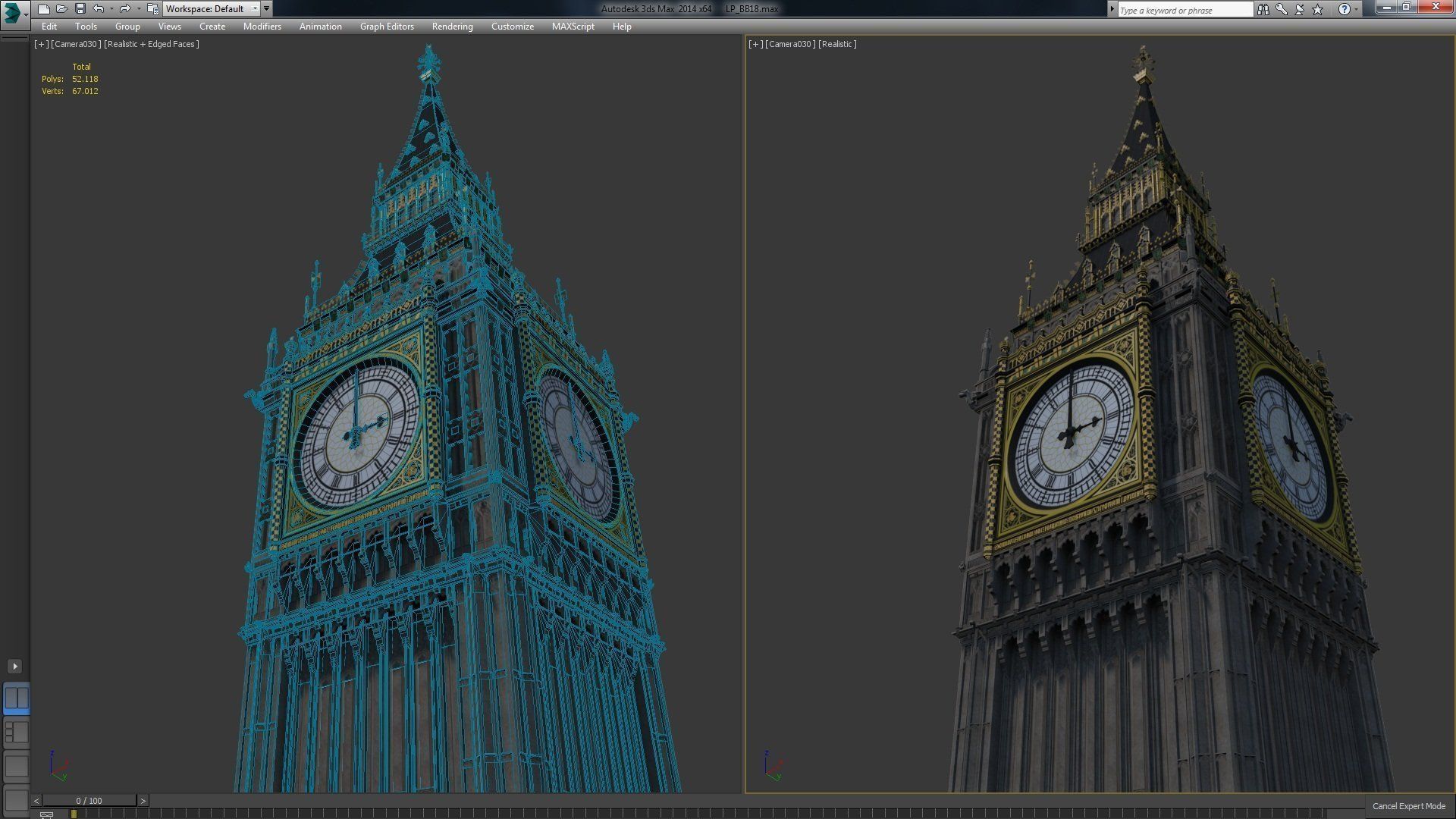Open the Help menu
Viewport: 1456px width, 819px height.
622,27
